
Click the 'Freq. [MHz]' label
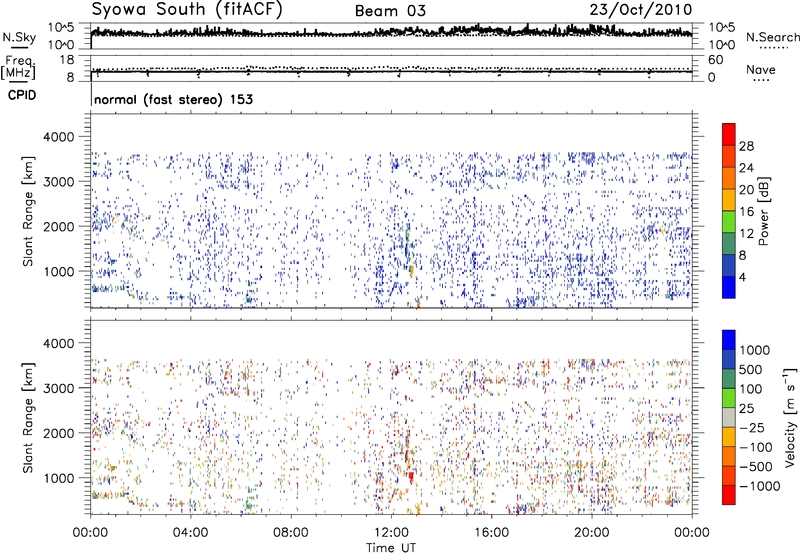19,67
